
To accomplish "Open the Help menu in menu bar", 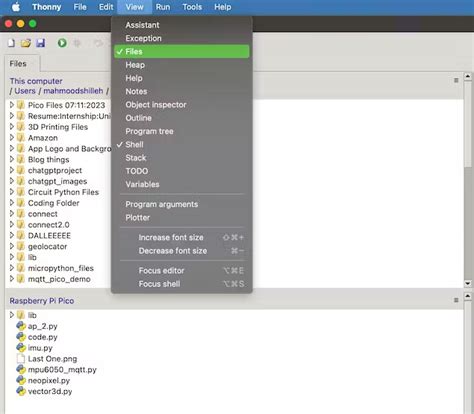I will click(223, 7).
